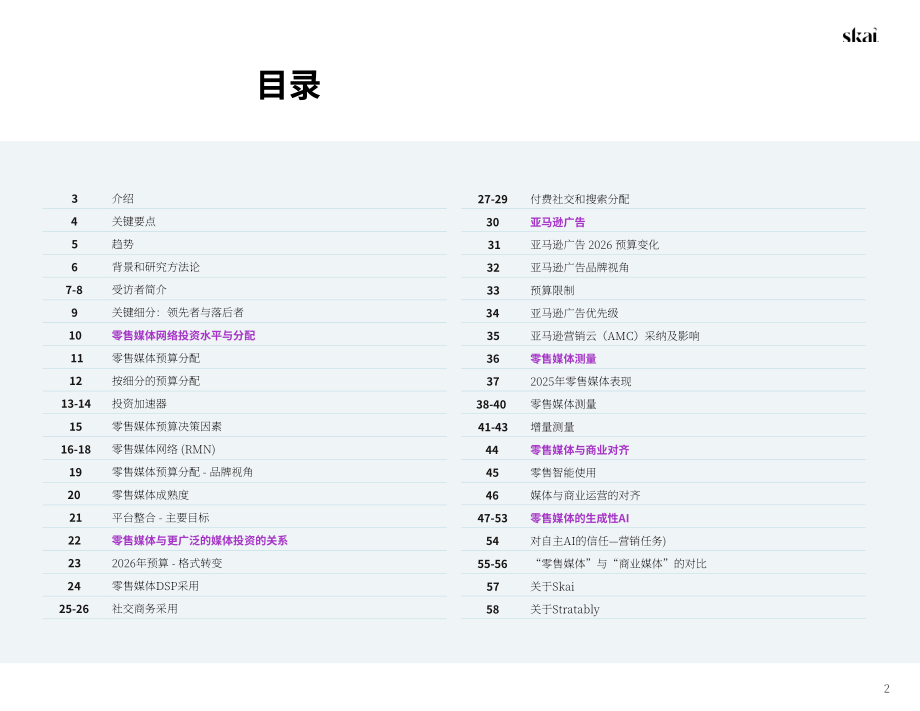Screen dimensions: 920x711
Task: Click page number 27-29
Action: click(x=492, y=199)
